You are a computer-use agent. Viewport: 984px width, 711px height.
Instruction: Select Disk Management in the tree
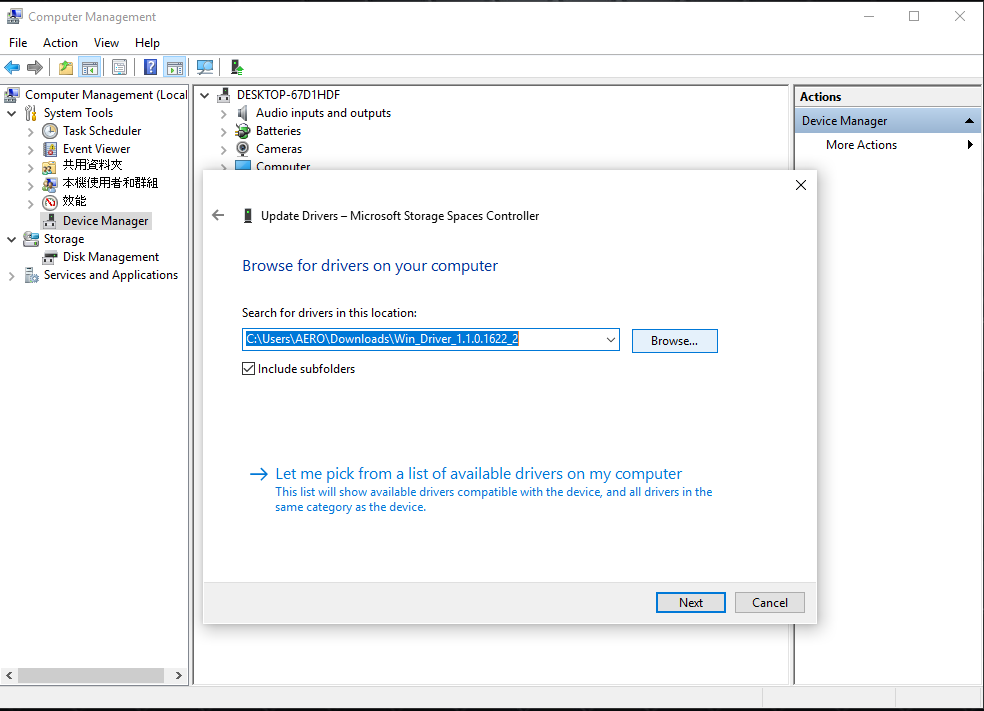point(110,257)
